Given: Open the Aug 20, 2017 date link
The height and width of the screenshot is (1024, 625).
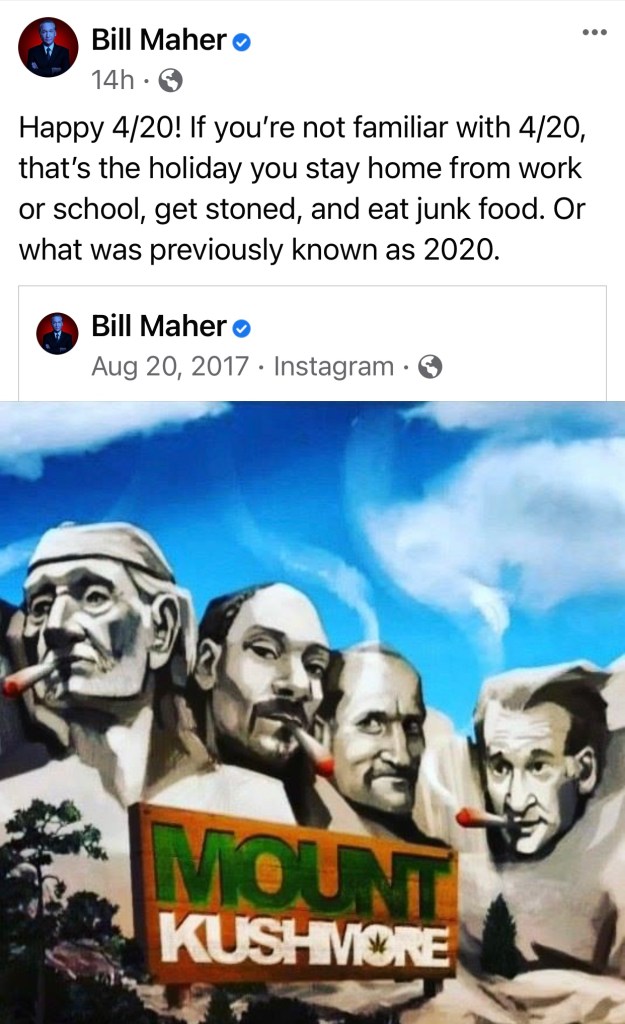Looking at the screenshot, I should [x=170, y=366].
